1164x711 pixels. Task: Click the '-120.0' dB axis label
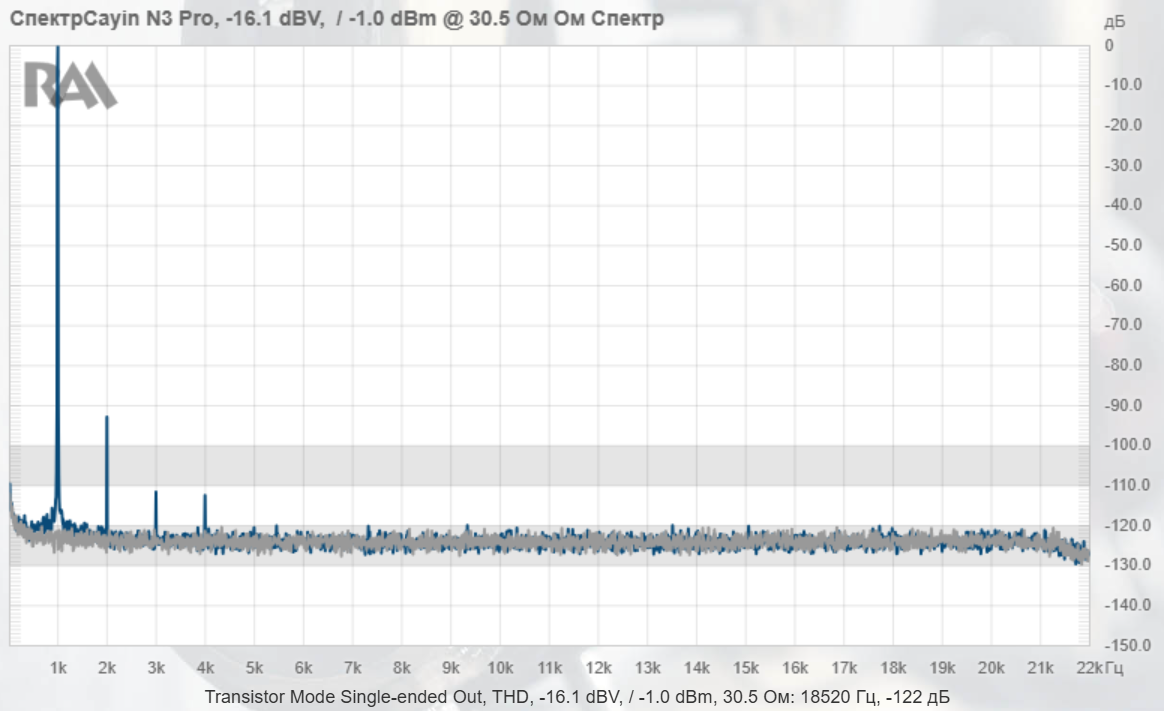coord(1128,525)
